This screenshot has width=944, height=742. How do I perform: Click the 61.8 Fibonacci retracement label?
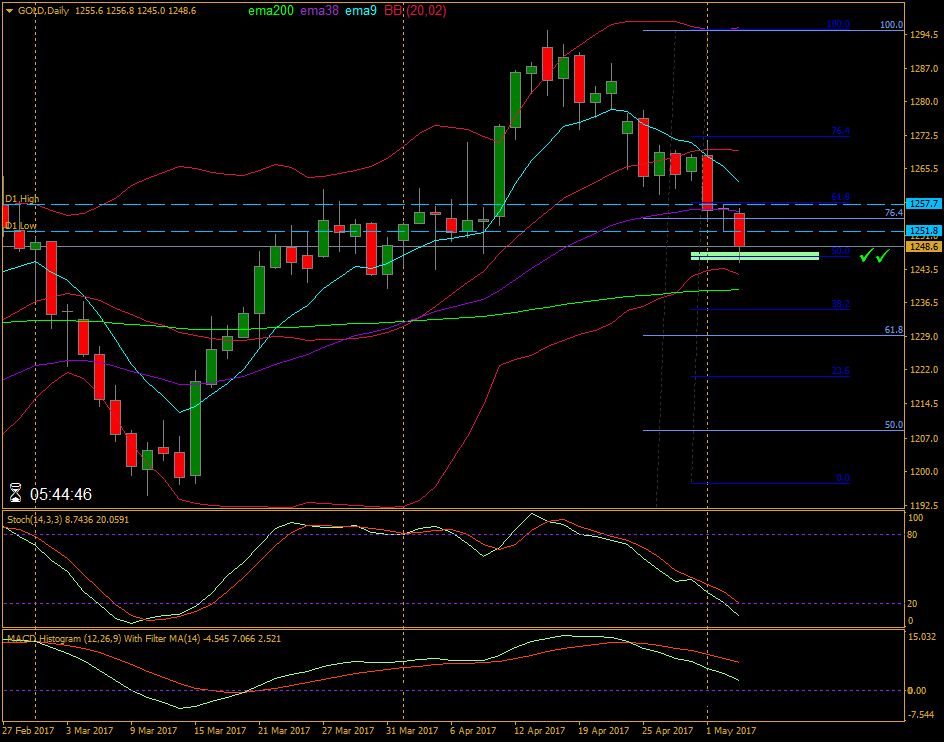tap(896, 330)
